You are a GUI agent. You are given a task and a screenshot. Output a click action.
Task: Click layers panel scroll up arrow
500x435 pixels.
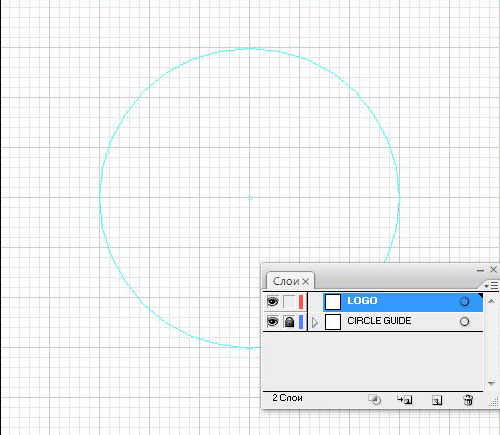point(491,301)
